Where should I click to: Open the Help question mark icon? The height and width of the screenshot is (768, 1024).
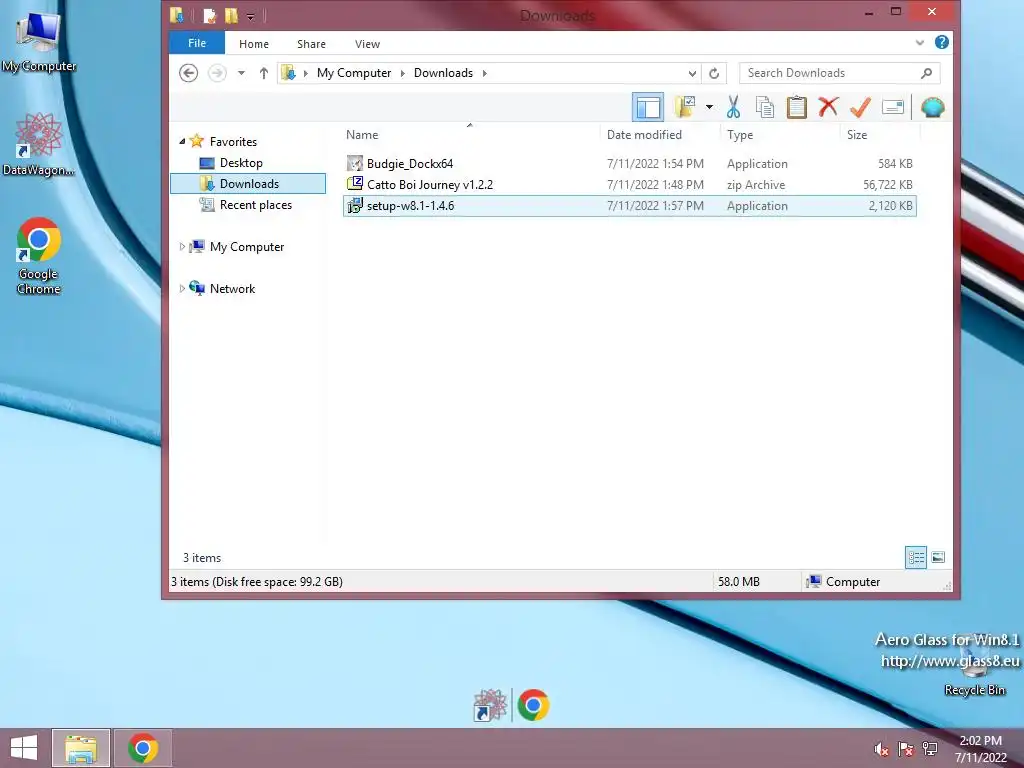click(x=942, y=42)
